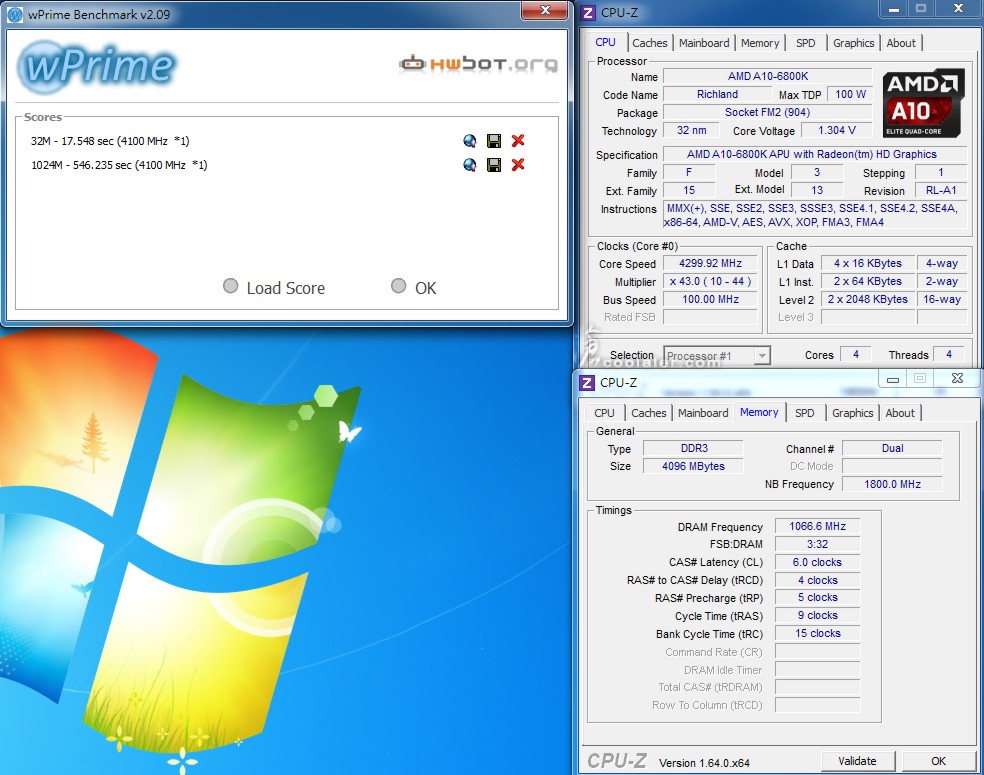Click the memory Size value 4096 MBytes
The image size is (984, 775).
693,466
